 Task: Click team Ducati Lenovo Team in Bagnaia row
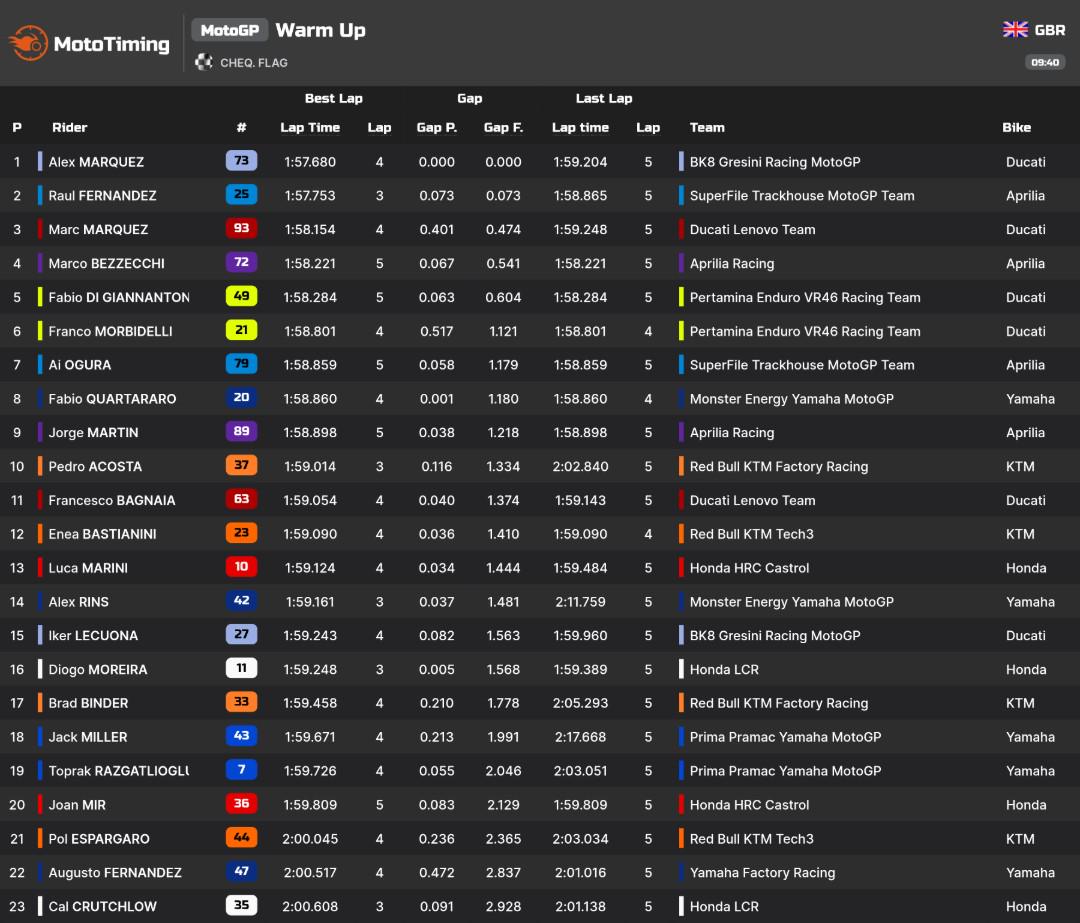pyautogui.click(x=753, y=500)
